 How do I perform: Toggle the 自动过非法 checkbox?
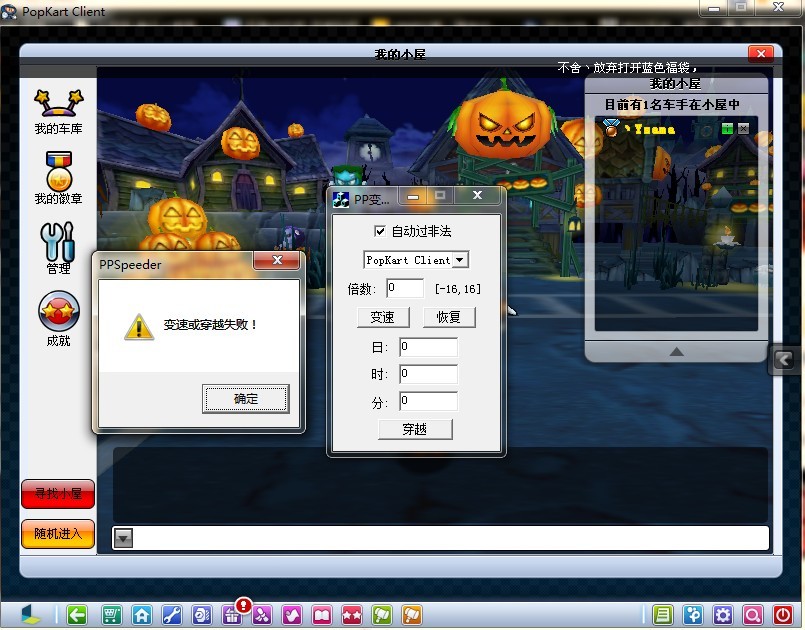380,231
